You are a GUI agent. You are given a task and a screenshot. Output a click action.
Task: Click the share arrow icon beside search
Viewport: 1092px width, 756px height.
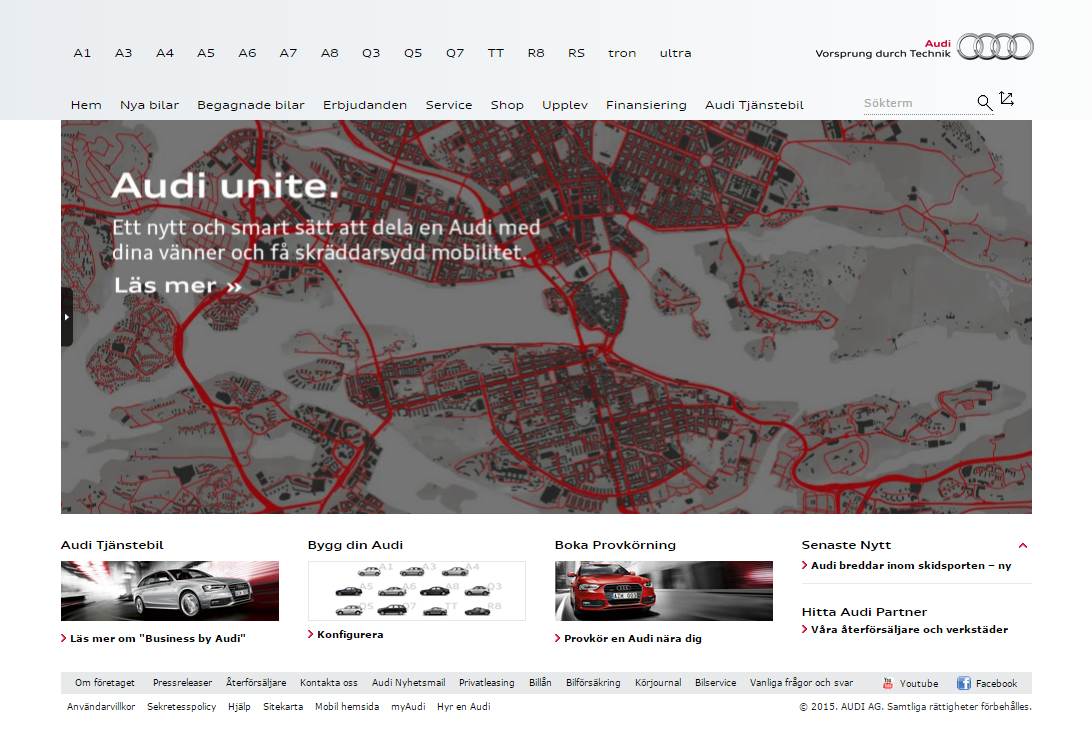[x=1006, y=99]
